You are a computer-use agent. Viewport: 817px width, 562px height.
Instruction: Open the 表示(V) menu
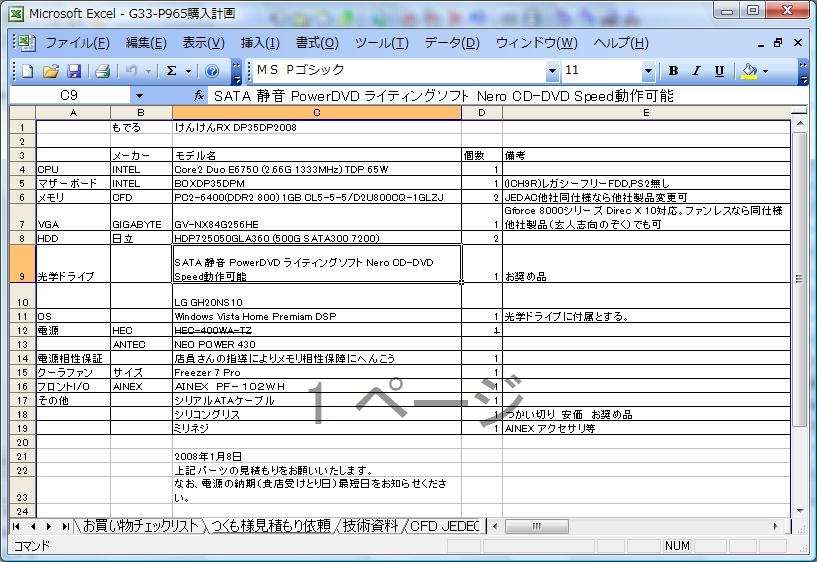203,43
